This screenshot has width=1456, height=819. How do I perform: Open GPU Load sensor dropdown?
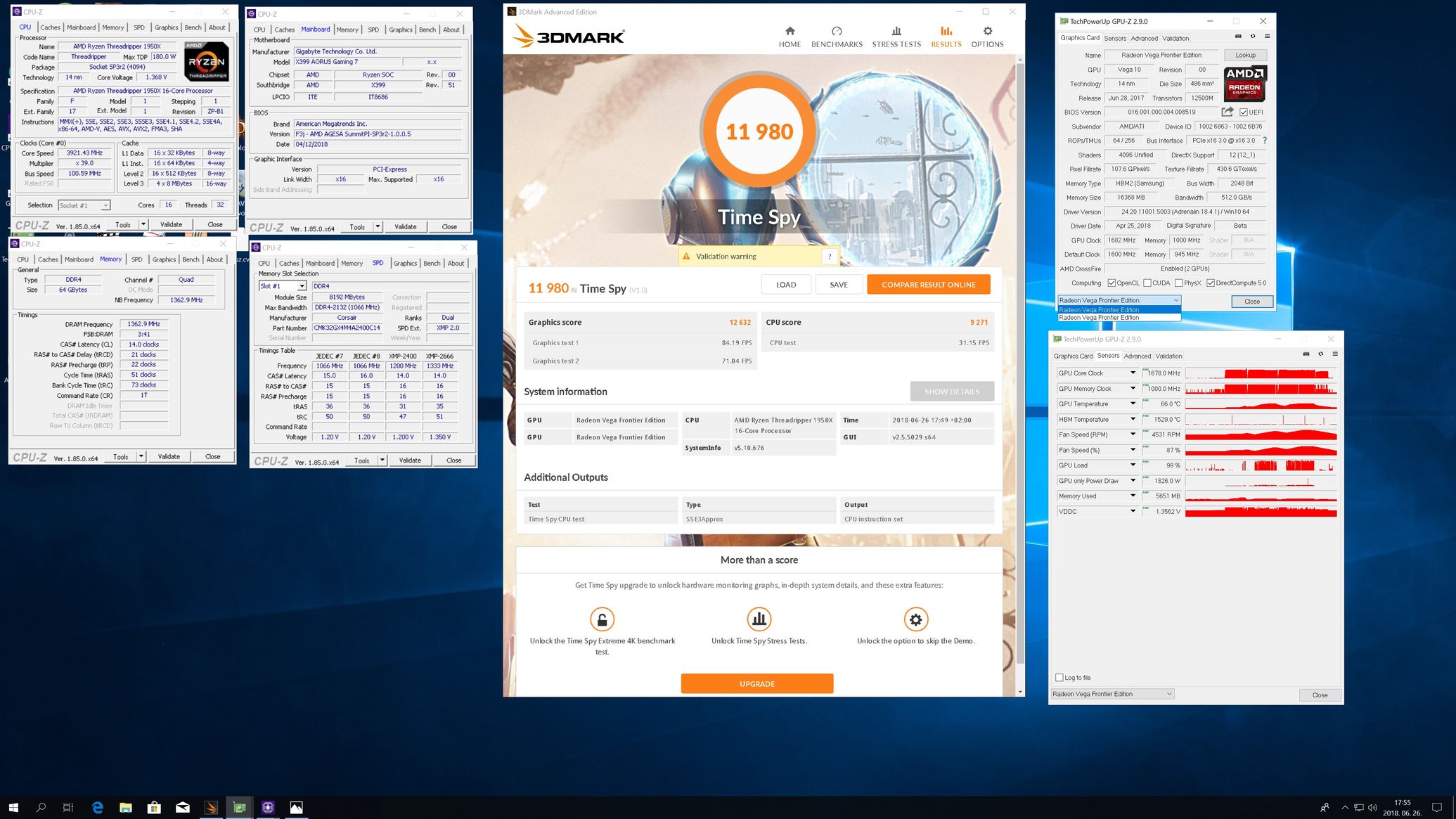tap(1132, 465)
